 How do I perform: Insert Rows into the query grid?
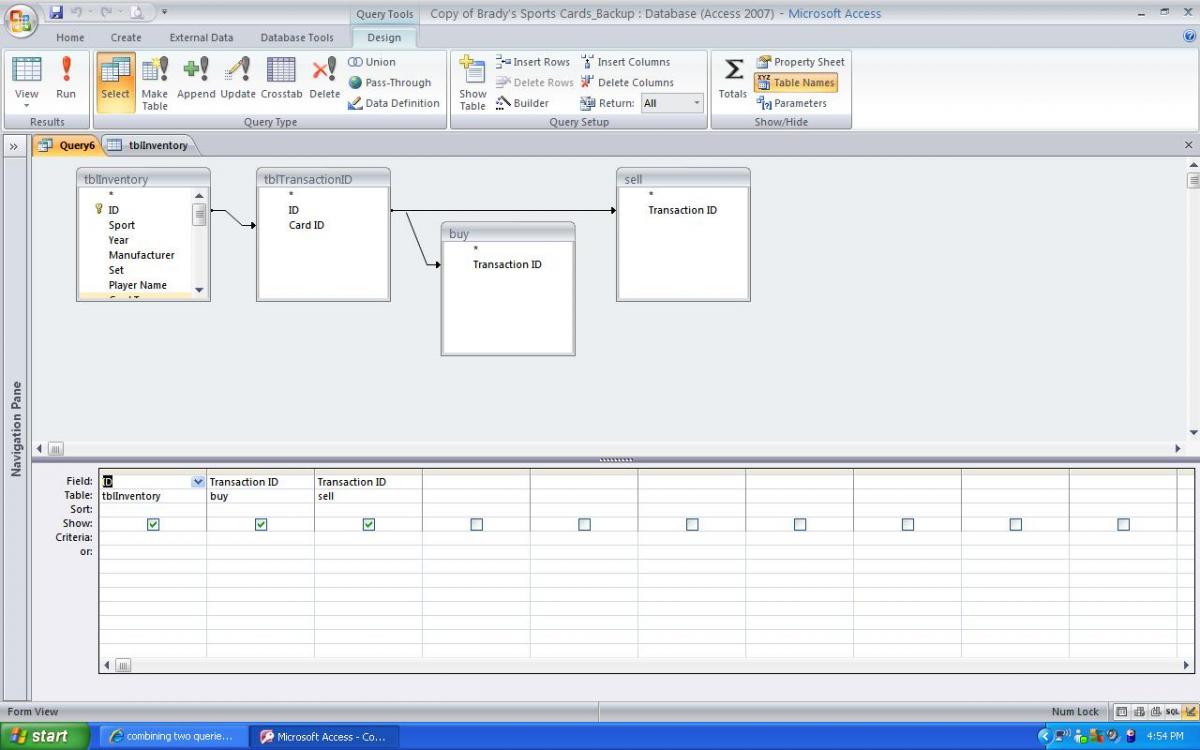(x=533, y=62)
